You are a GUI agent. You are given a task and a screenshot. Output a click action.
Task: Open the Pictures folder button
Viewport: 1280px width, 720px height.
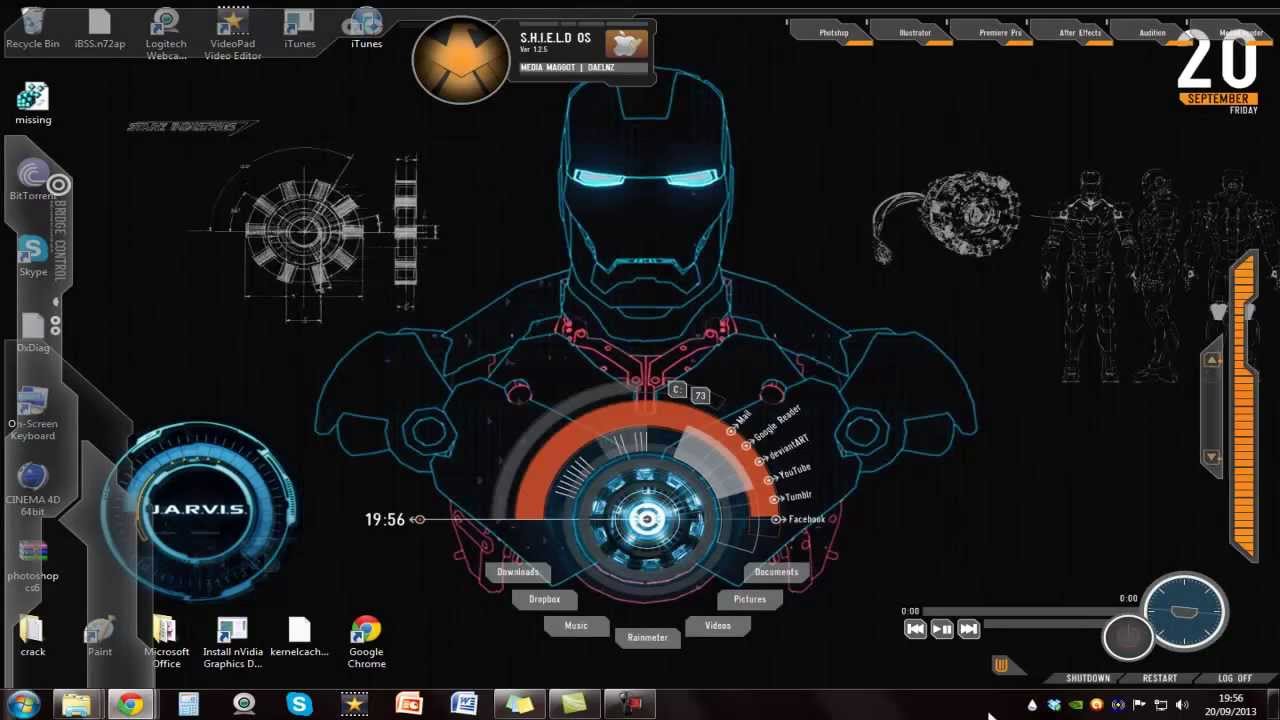[749, 599]
